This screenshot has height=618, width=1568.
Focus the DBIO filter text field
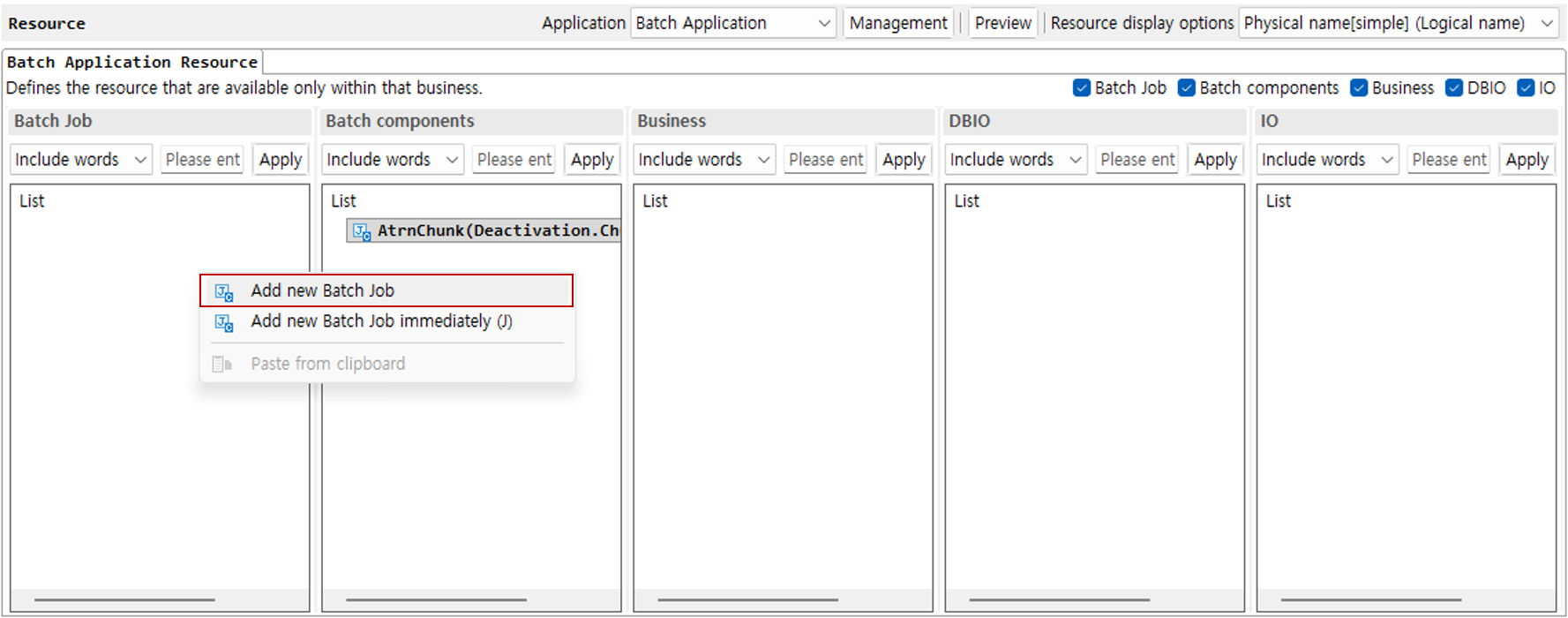pos(1137,160)
